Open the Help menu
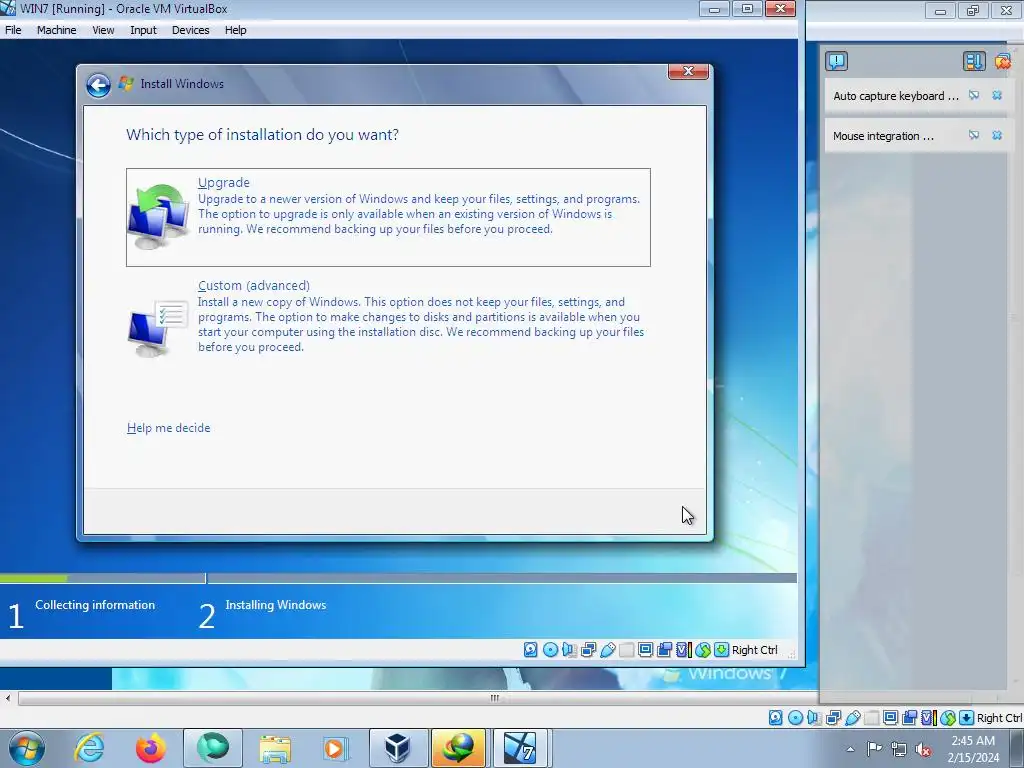Viewport: 1024px width, 768px height. [x=235, y=30]
